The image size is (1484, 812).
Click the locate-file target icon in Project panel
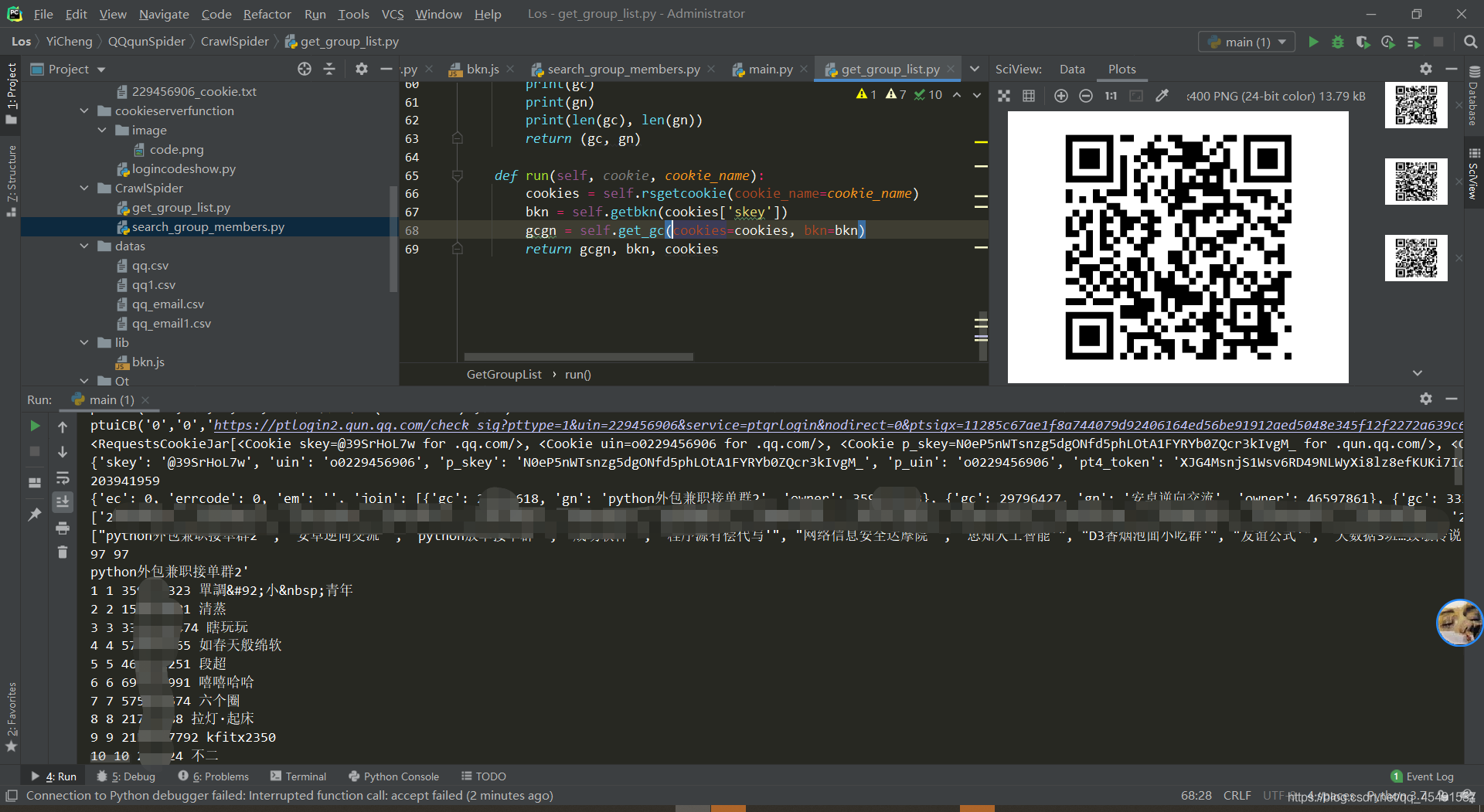tap(305, 70)
